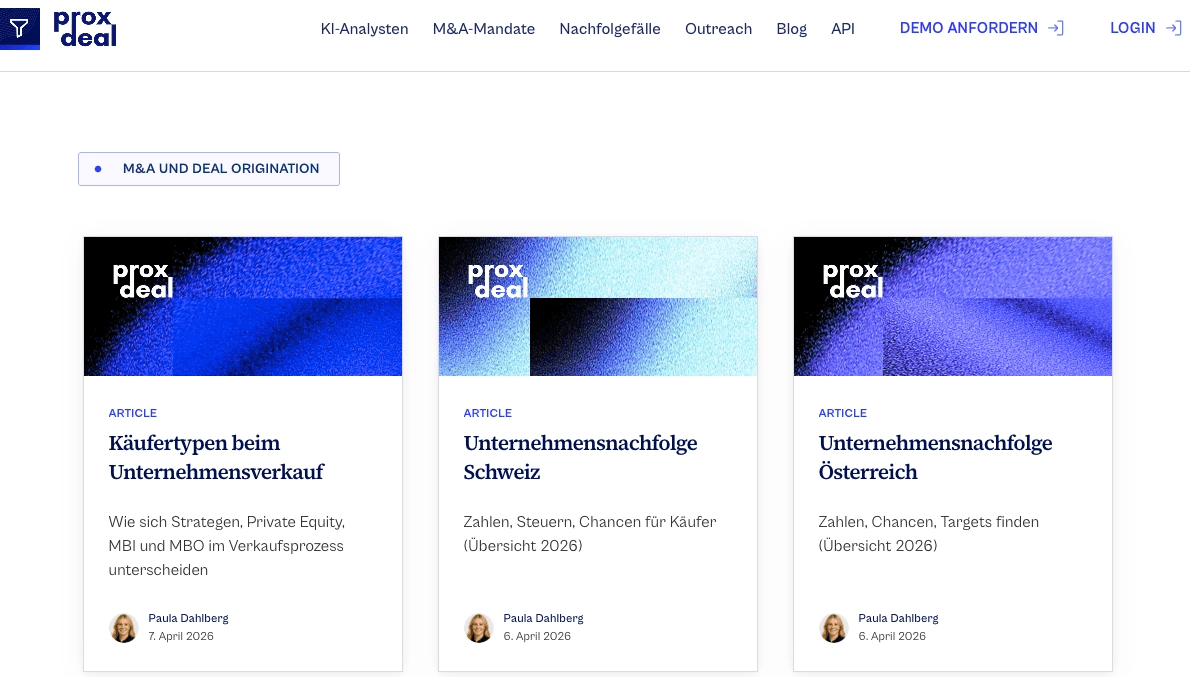Open the KI-Analysten menu item
The image size is (1190, 677).
click(x=364, y=29)
